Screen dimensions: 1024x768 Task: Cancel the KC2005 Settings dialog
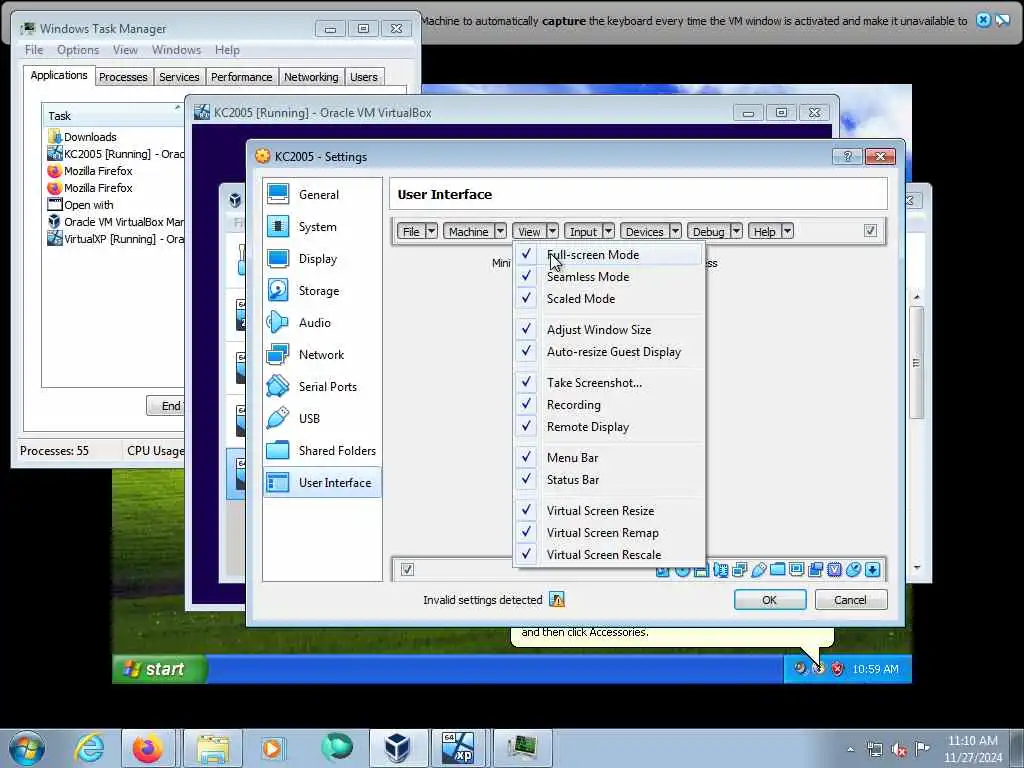click(850, 600)
